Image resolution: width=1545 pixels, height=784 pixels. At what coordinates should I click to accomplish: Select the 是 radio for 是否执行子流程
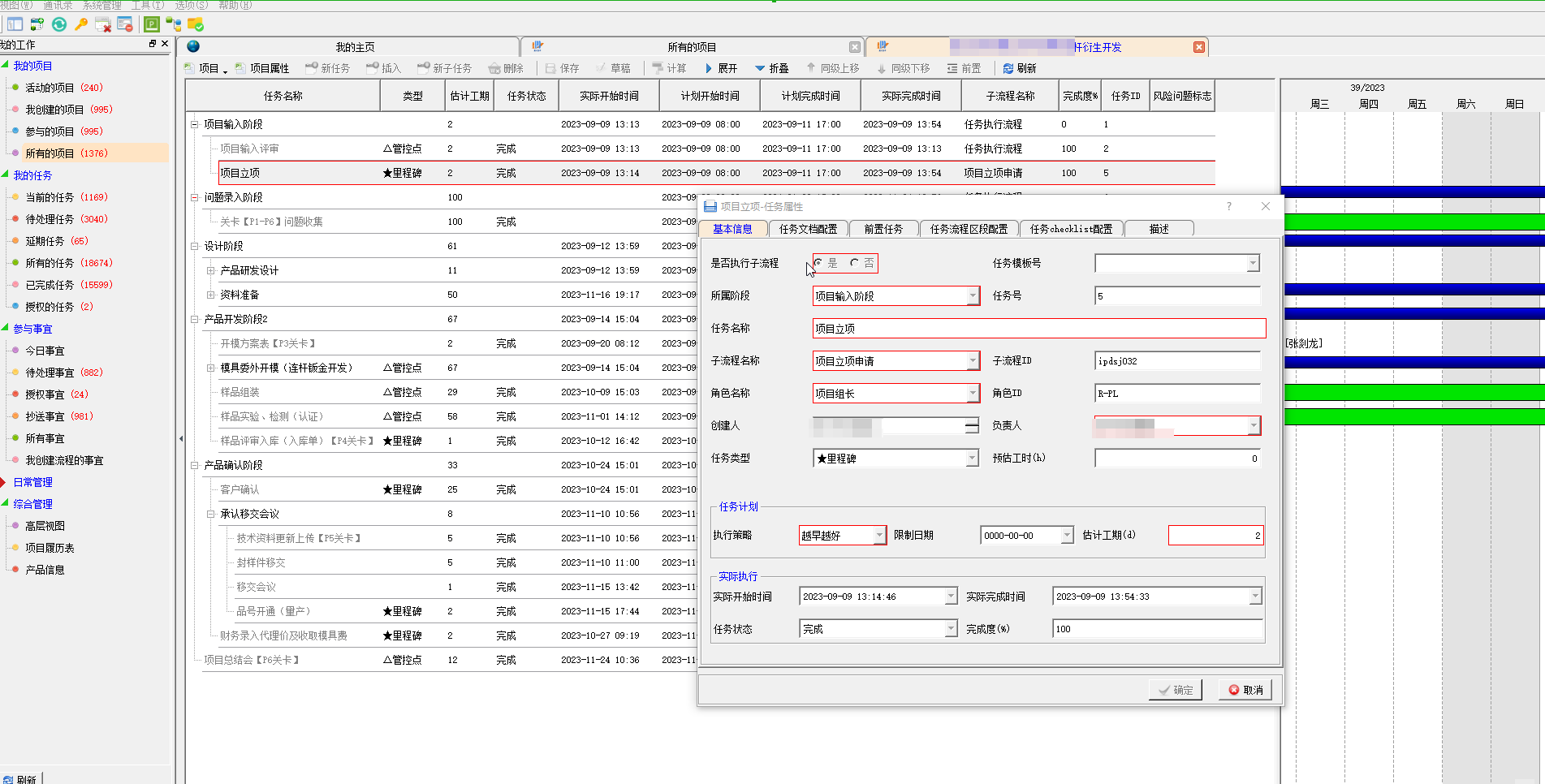[x=818, y=263]
